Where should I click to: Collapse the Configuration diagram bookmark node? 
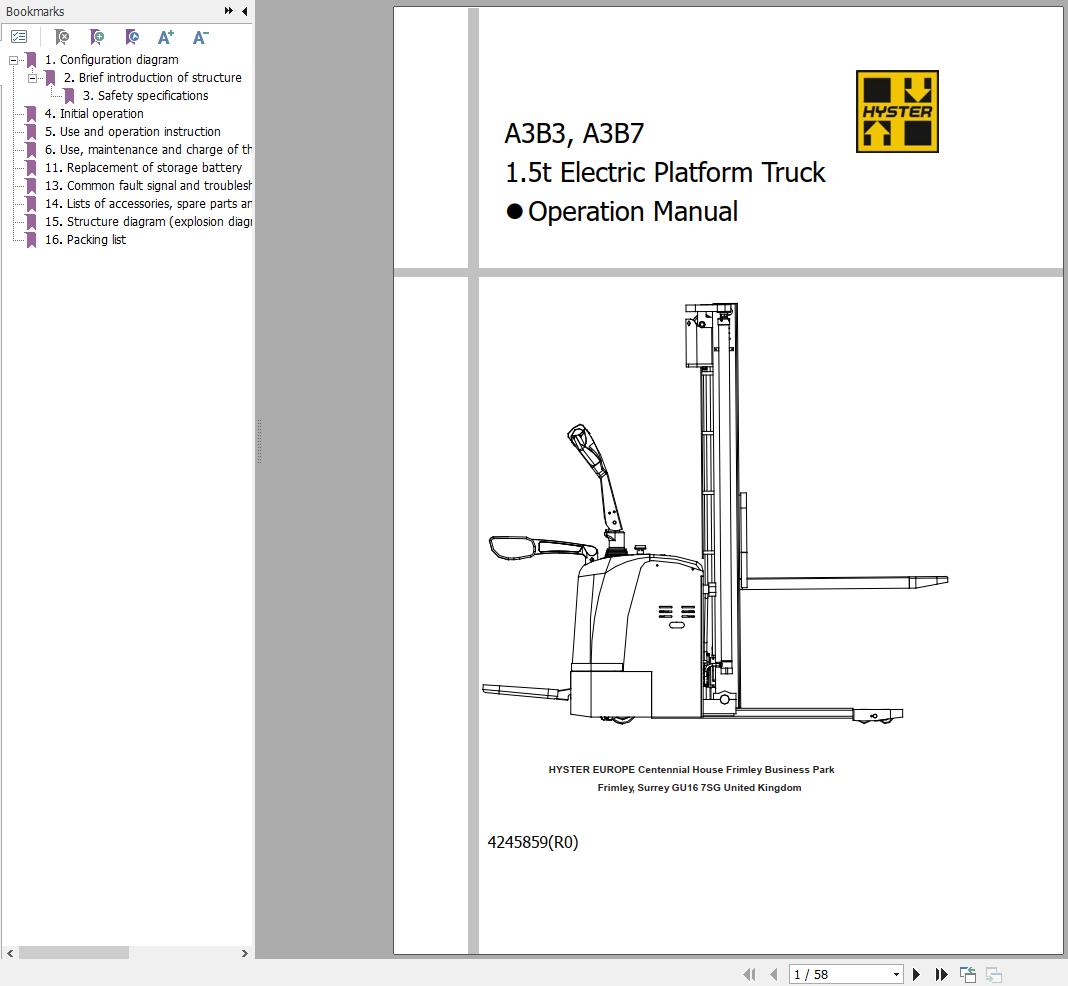(x=13, y=61)
